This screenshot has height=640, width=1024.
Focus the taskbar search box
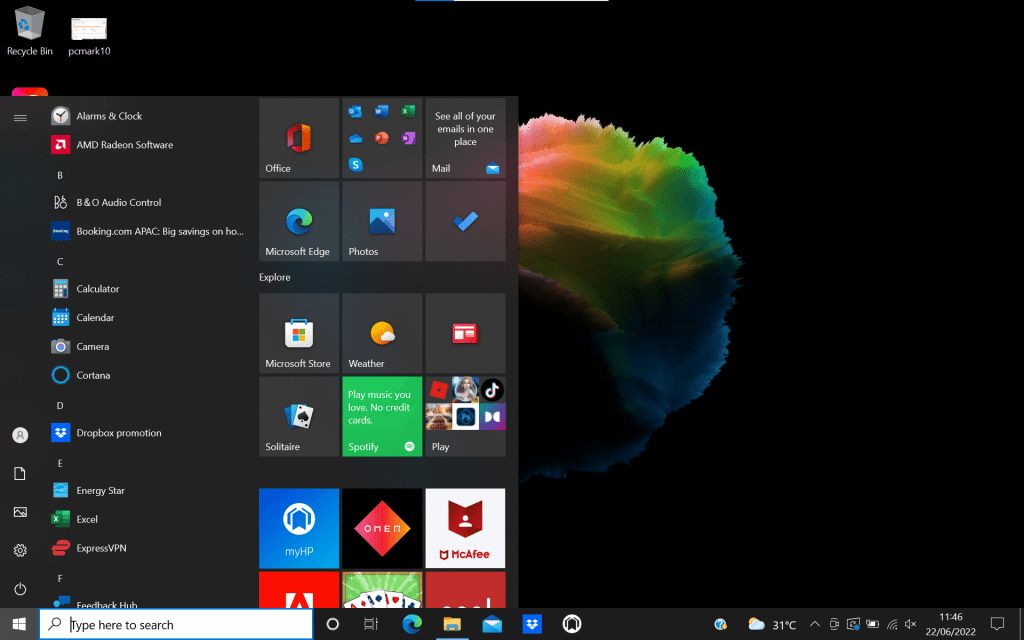point(176,624)
